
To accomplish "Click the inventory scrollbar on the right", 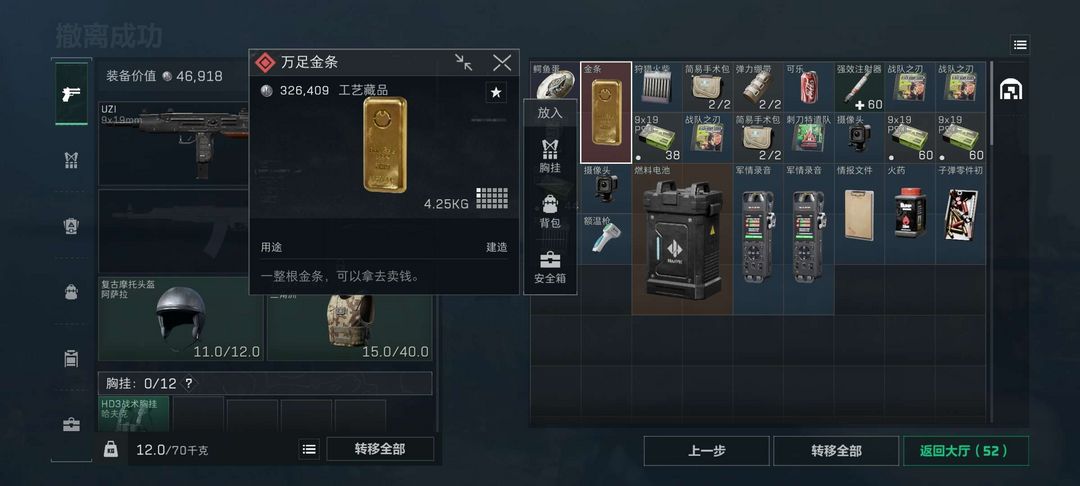I will [x=991, y=103].
